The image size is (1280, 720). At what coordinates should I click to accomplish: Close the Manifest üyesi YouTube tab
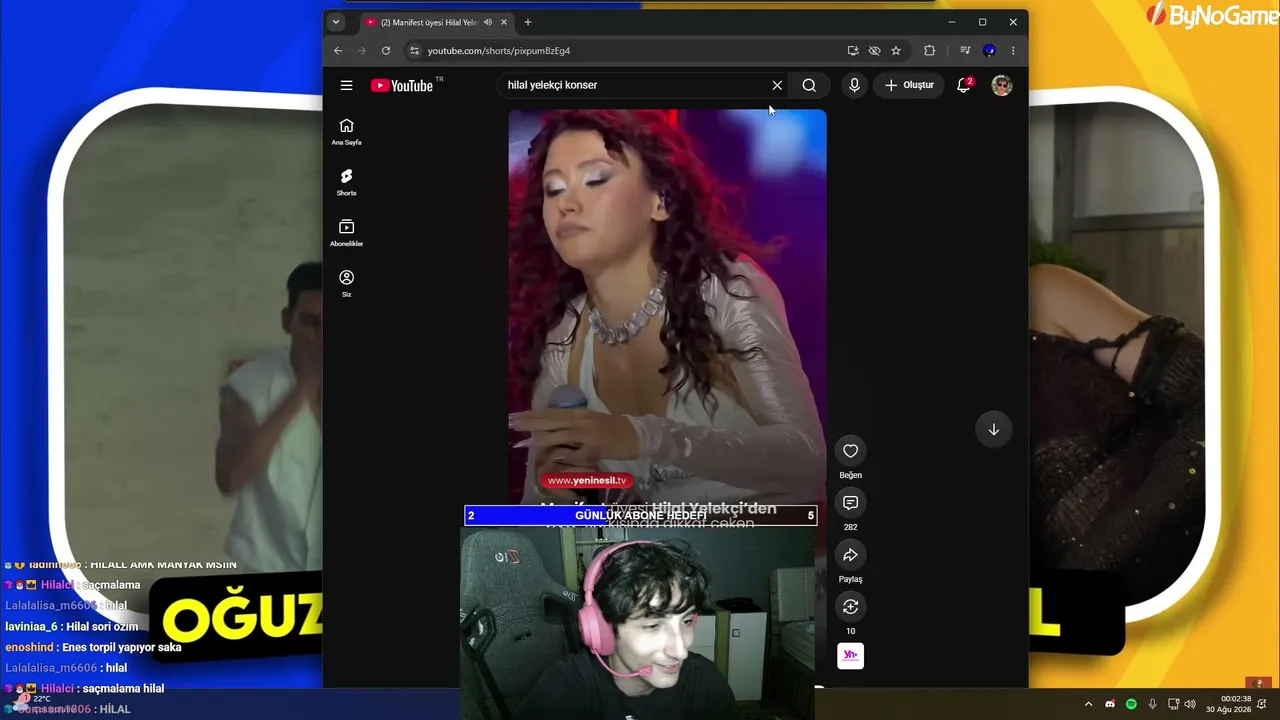(504, 22)
